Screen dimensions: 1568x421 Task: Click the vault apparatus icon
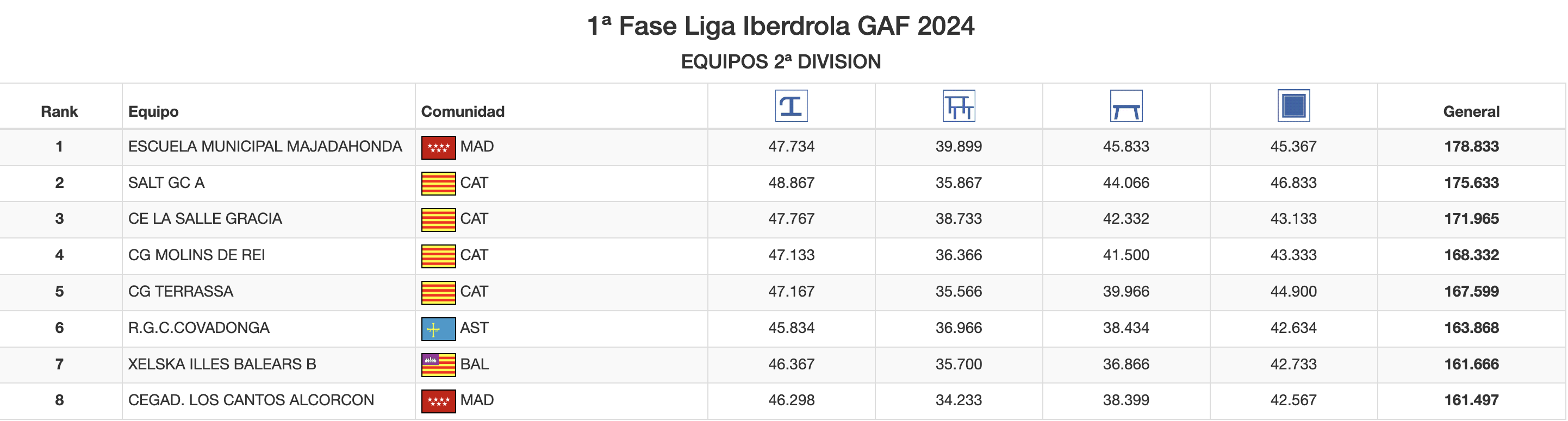tap(791, 106)
